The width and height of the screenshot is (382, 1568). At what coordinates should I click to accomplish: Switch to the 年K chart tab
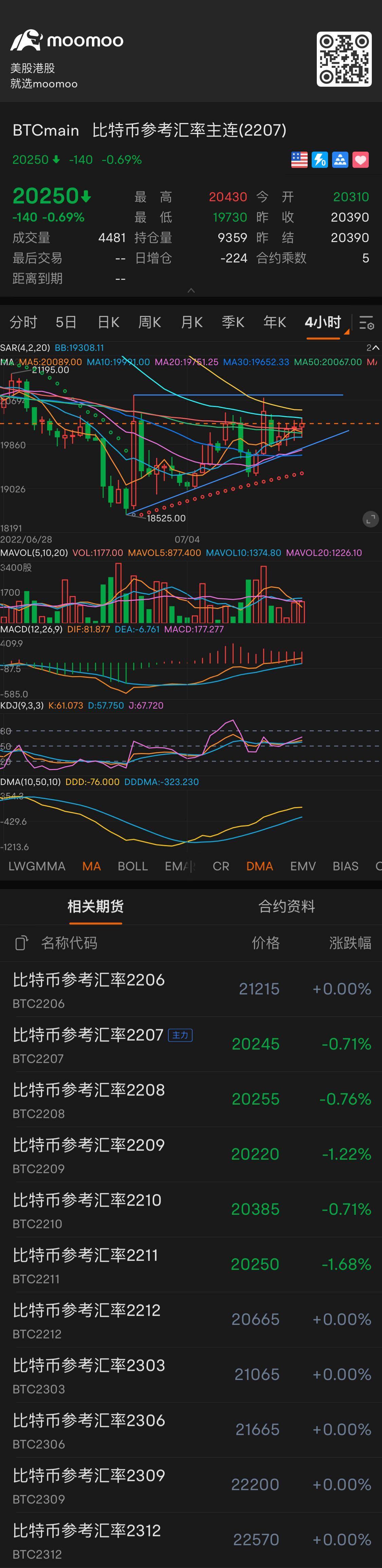click(274, 322)
